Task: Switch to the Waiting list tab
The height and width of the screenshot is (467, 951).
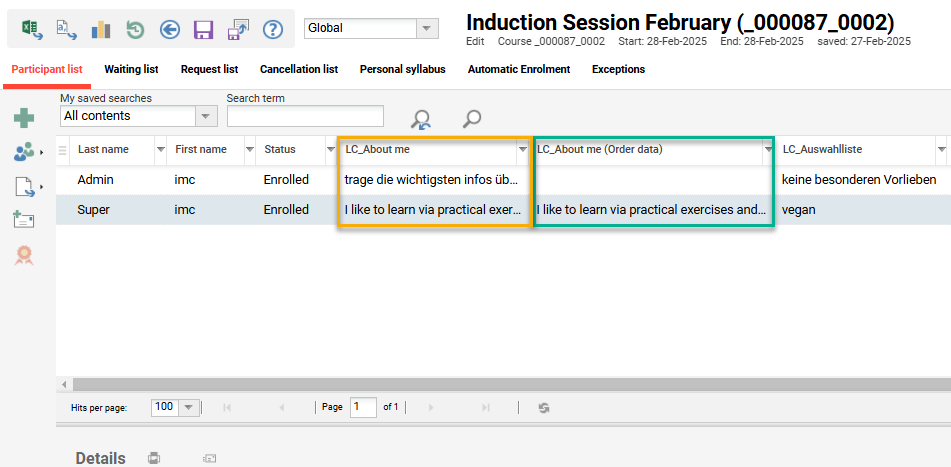Action: pos(131,70)
